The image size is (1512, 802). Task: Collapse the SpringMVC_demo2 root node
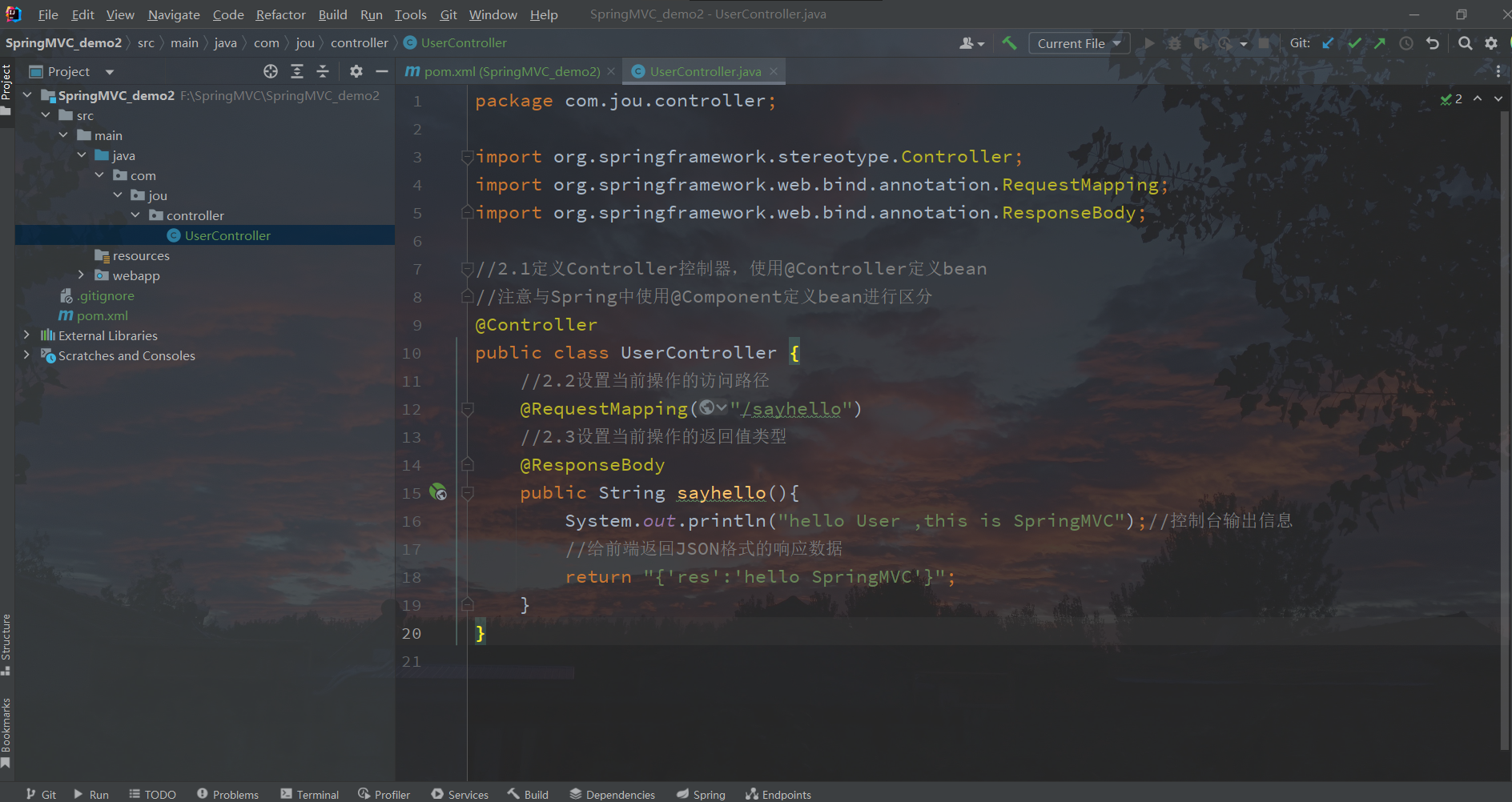click(27, 95)
